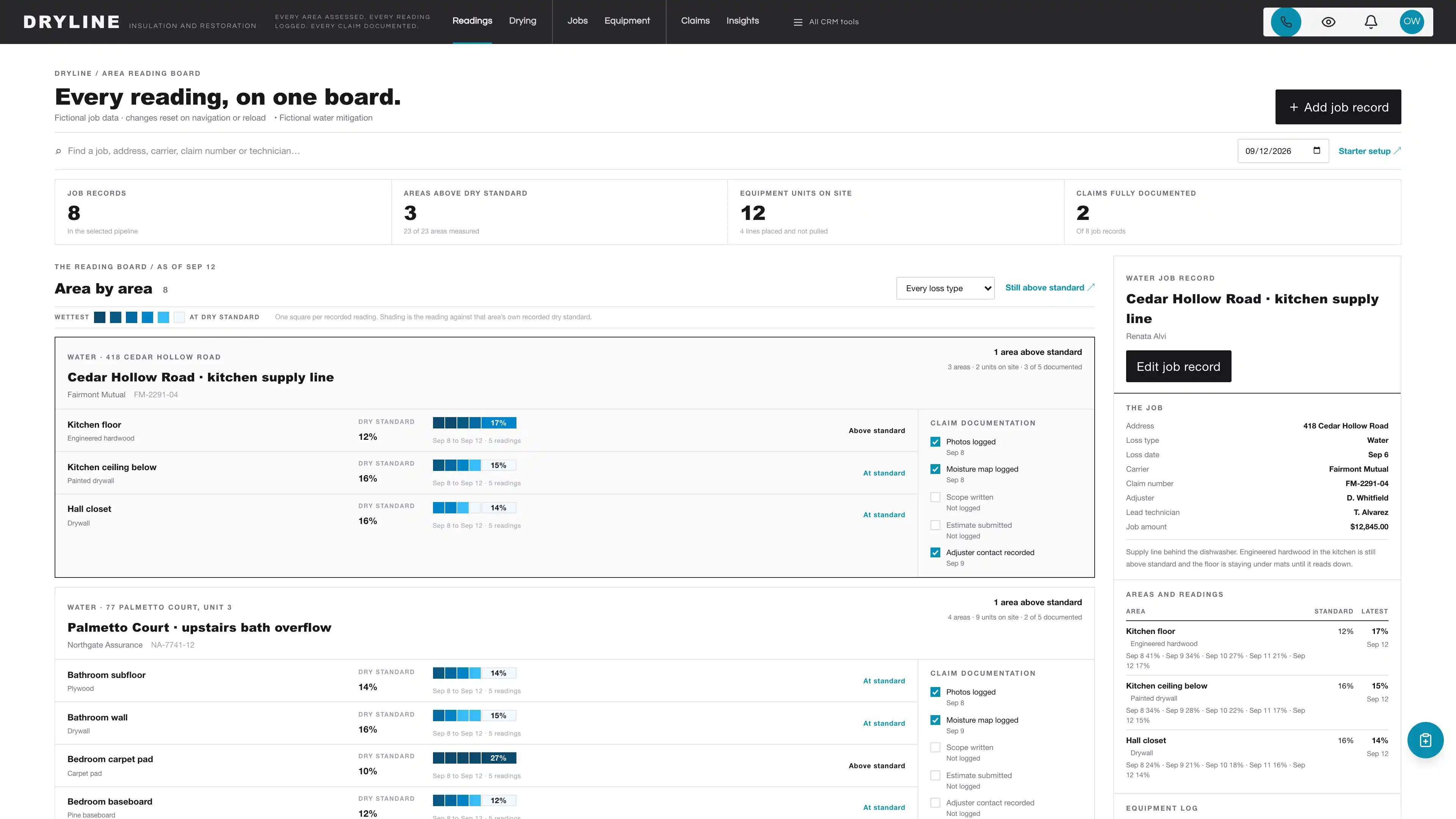Screen dimensions: 1456x819
Task: Open the date picker field 09/12/2026
Action: pos(1282,151)
